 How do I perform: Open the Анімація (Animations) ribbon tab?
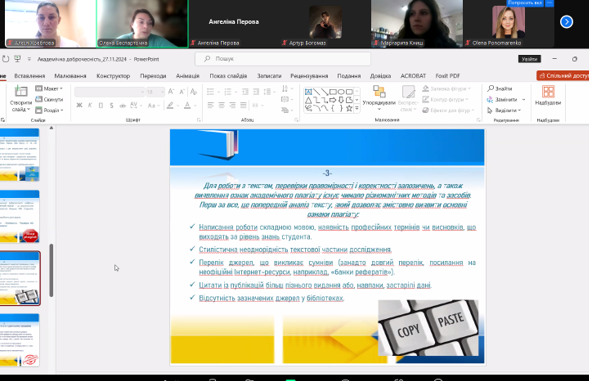coord(187,76)
